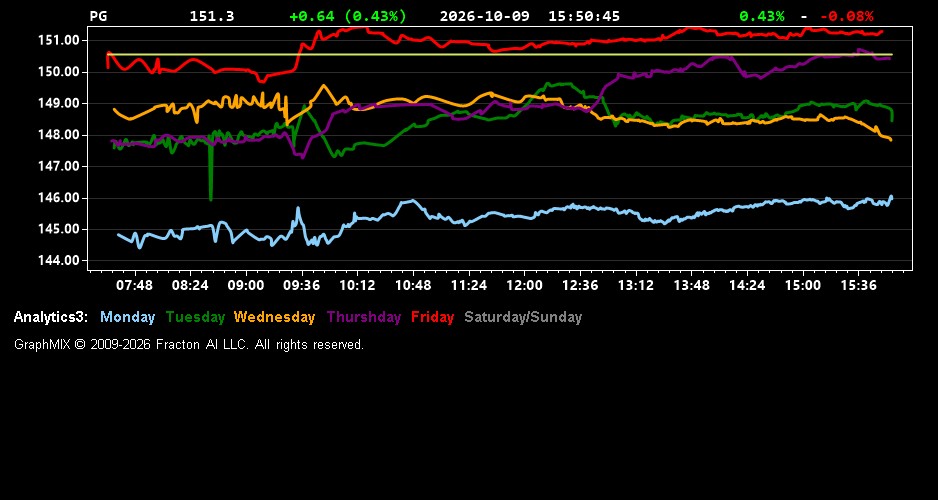Click the 15:36 time axis label
This screenshot has height=500, width=938.
pos(859,285)
